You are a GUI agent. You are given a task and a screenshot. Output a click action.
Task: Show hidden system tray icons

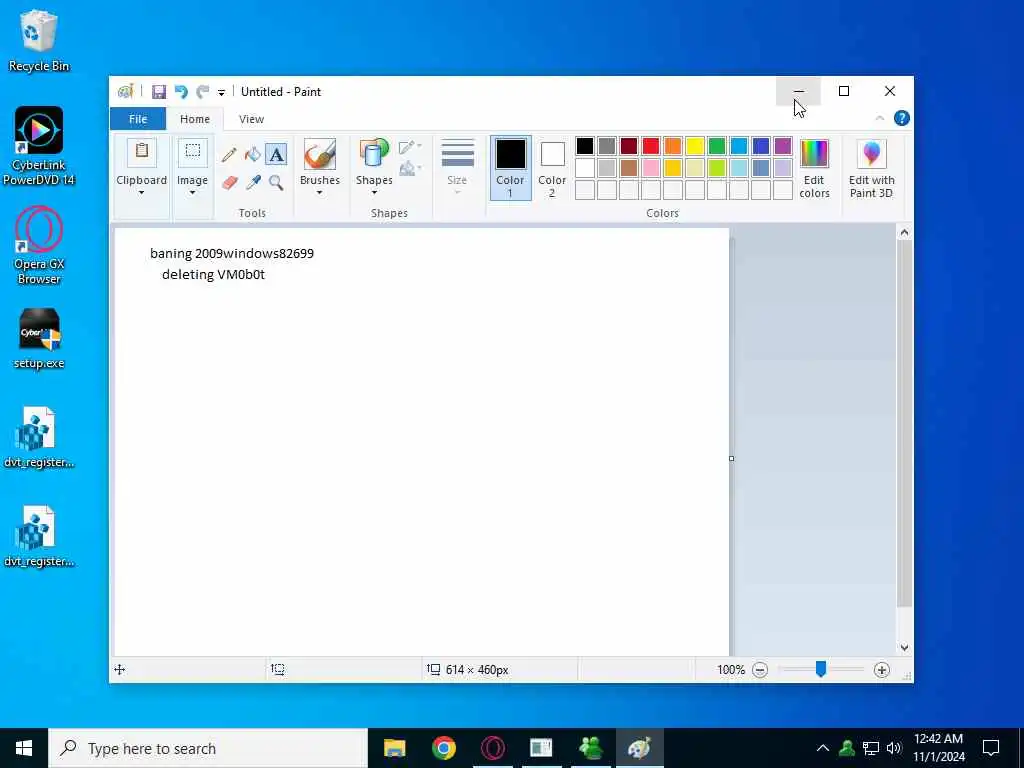(x=823, y=748)
